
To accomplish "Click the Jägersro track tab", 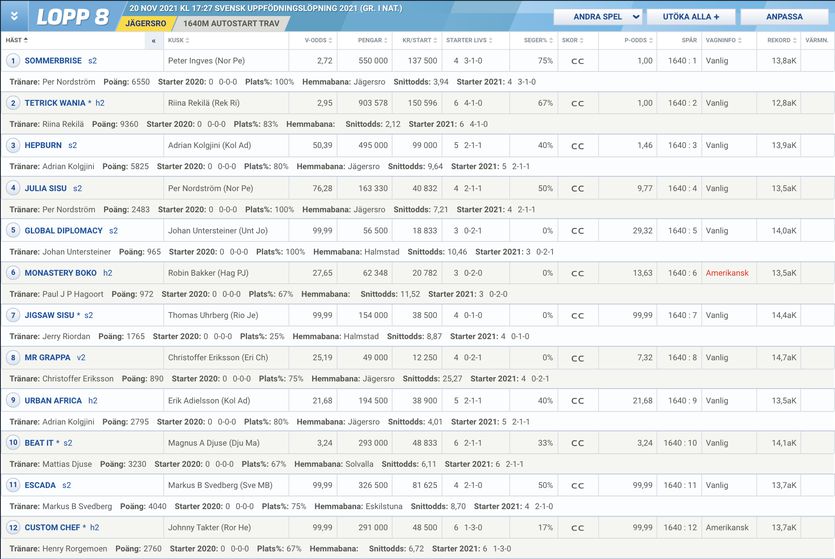I will [x=145, y=23].
